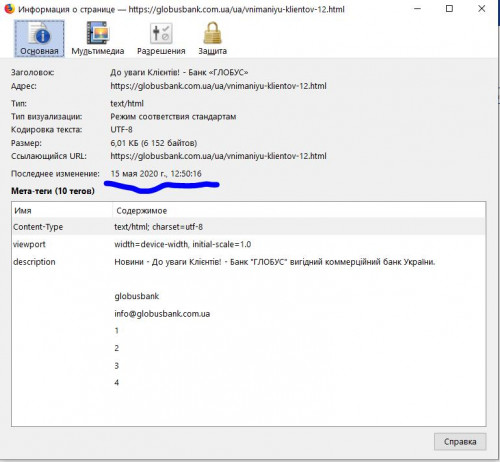Click the Последнее изменение label

(55, 174)
